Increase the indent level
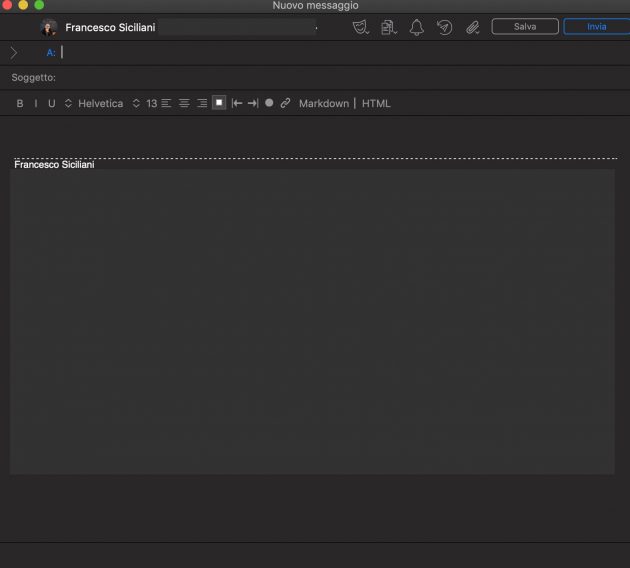Viewport: 630px width, 568px height. click(253, 104)
